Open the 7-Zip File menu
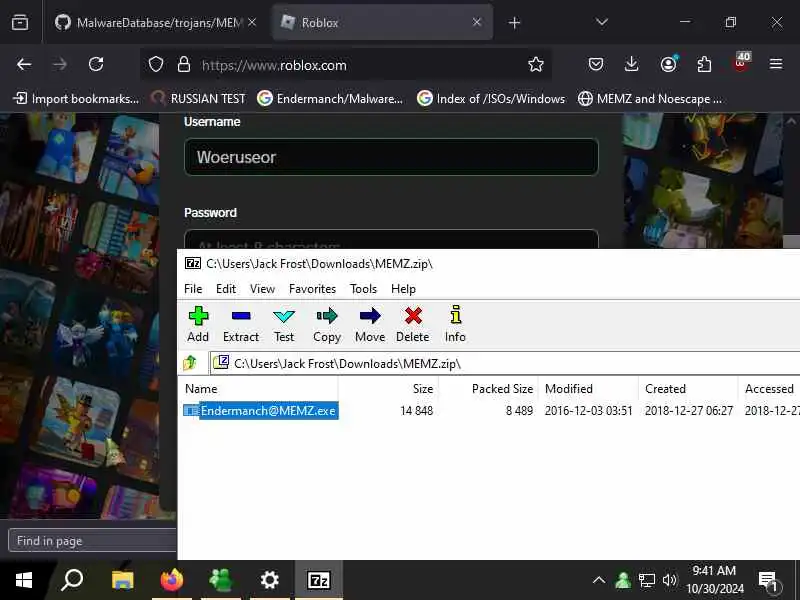 [x=193, y=289]
